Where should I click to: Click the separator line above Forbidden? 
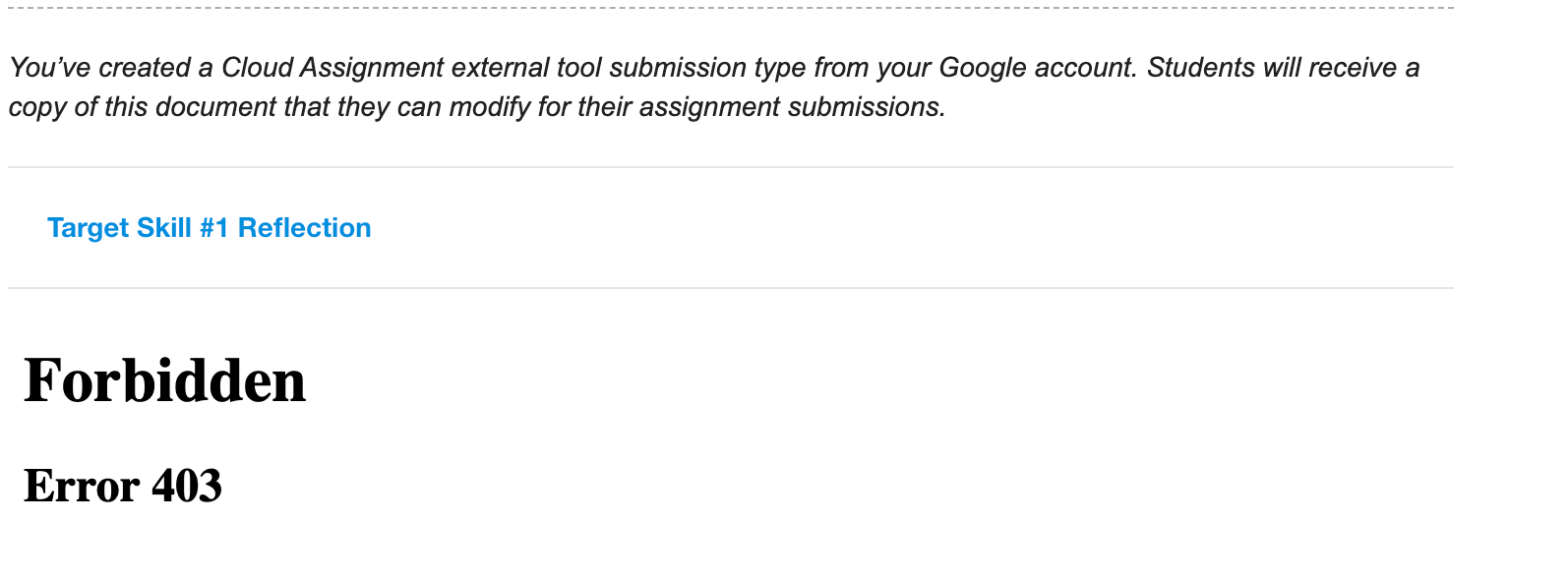pos(730,288)
